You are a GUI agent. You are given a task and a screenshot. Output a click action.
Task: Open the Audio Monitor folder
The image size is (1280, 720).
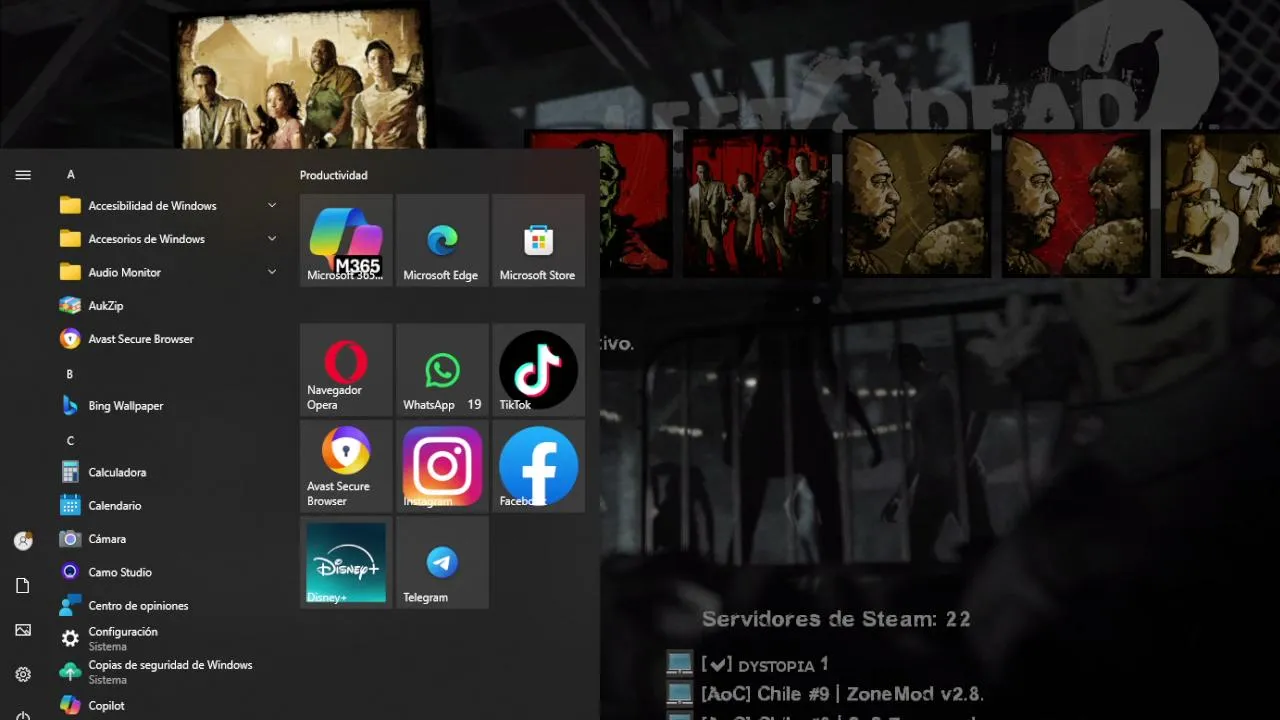pyautogui.click(x=170, y=272)
